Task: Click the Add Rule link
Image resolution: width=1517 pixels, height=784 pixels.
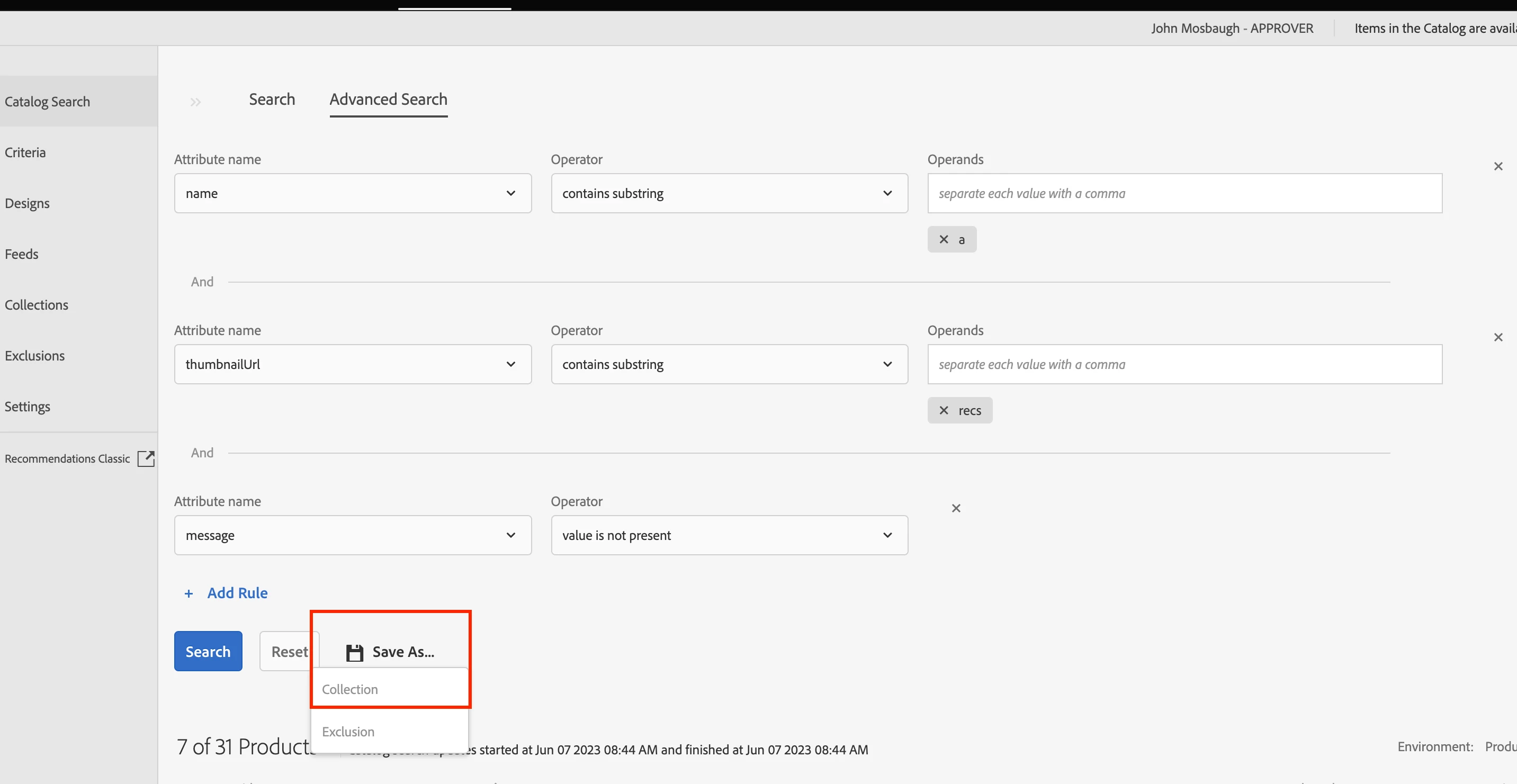Action: point(237,593)
